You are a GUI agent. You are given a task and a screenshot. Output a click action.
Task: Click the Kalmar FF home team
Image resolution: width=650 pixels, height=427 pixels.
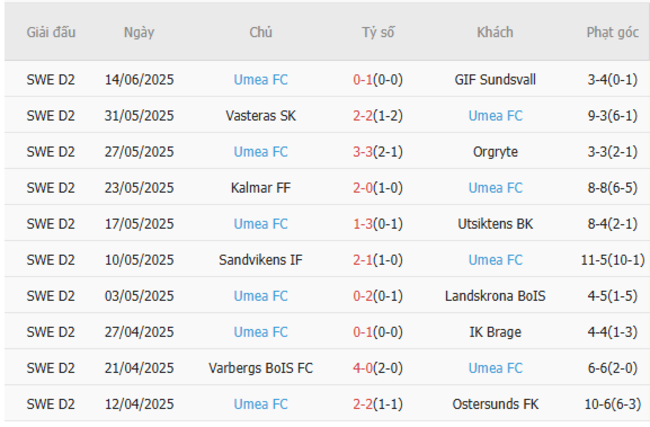pos(261,187)
